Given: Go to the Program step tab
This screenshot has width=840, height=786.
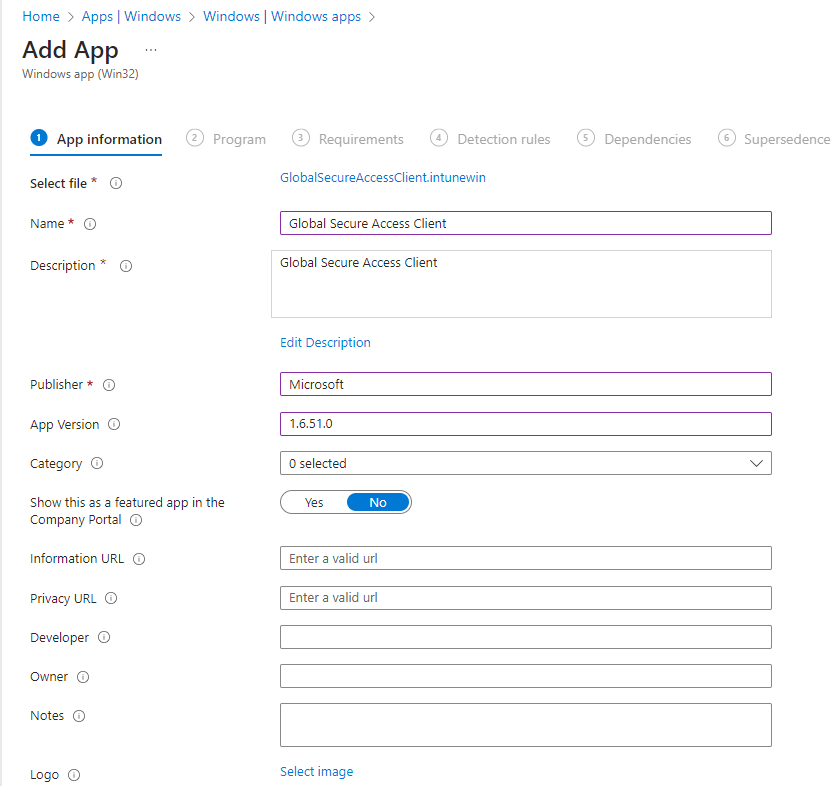Looking at the screenshot, I should pos(226,139).
